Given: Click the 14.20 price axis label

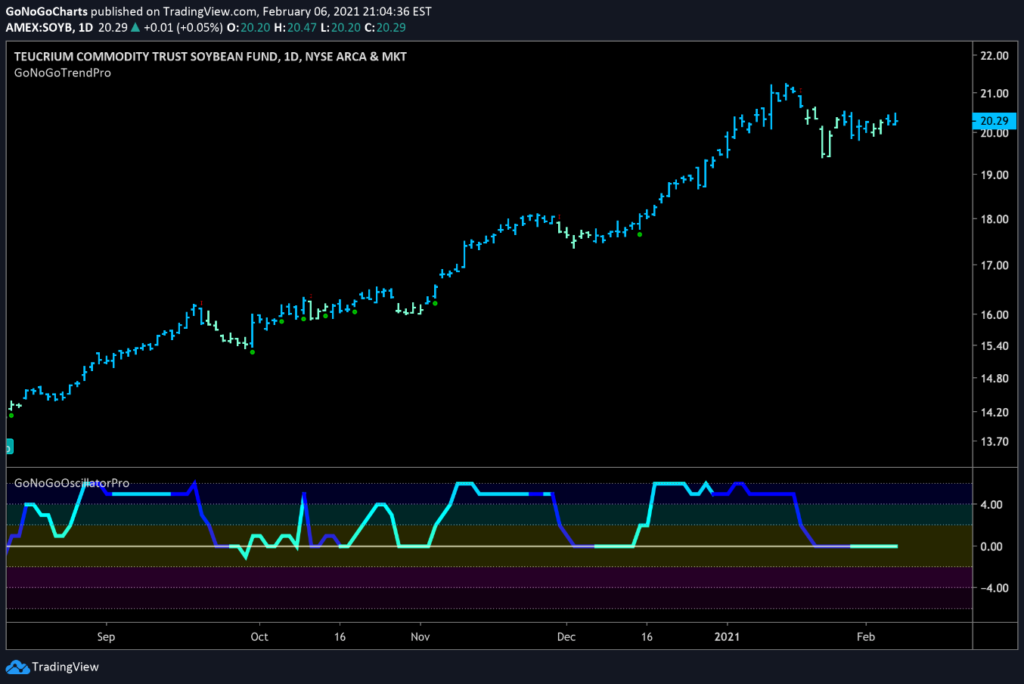Looking at the screenshot, I should [994, 412].
